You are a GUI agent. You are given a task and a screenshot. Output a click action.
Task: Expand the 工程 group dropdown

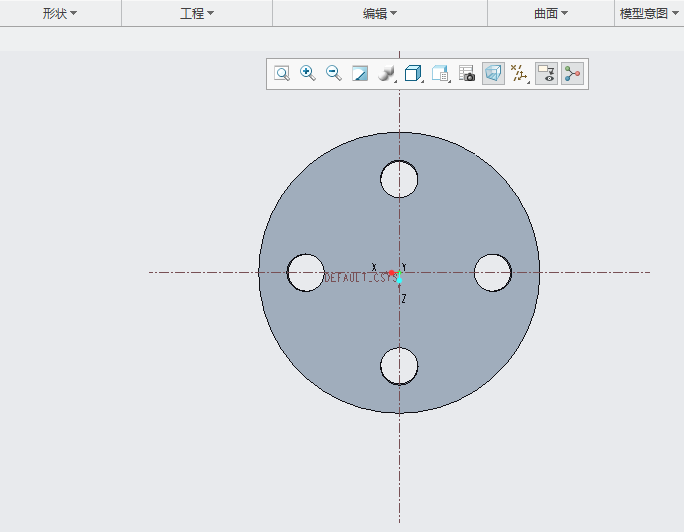(x=197, y=13)
